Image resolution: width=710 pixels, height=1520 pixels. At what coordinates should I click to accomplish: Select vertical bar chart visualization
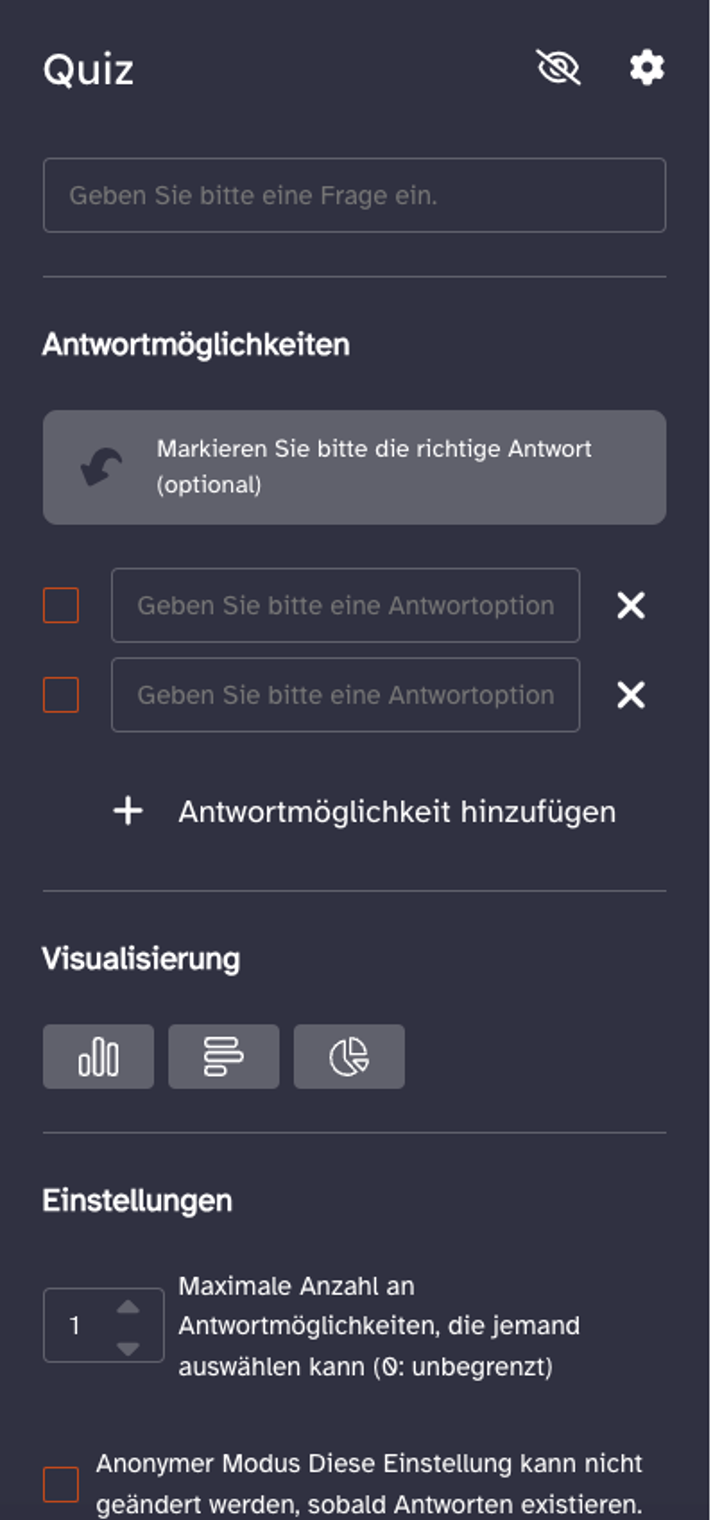tap(98, 1056)
